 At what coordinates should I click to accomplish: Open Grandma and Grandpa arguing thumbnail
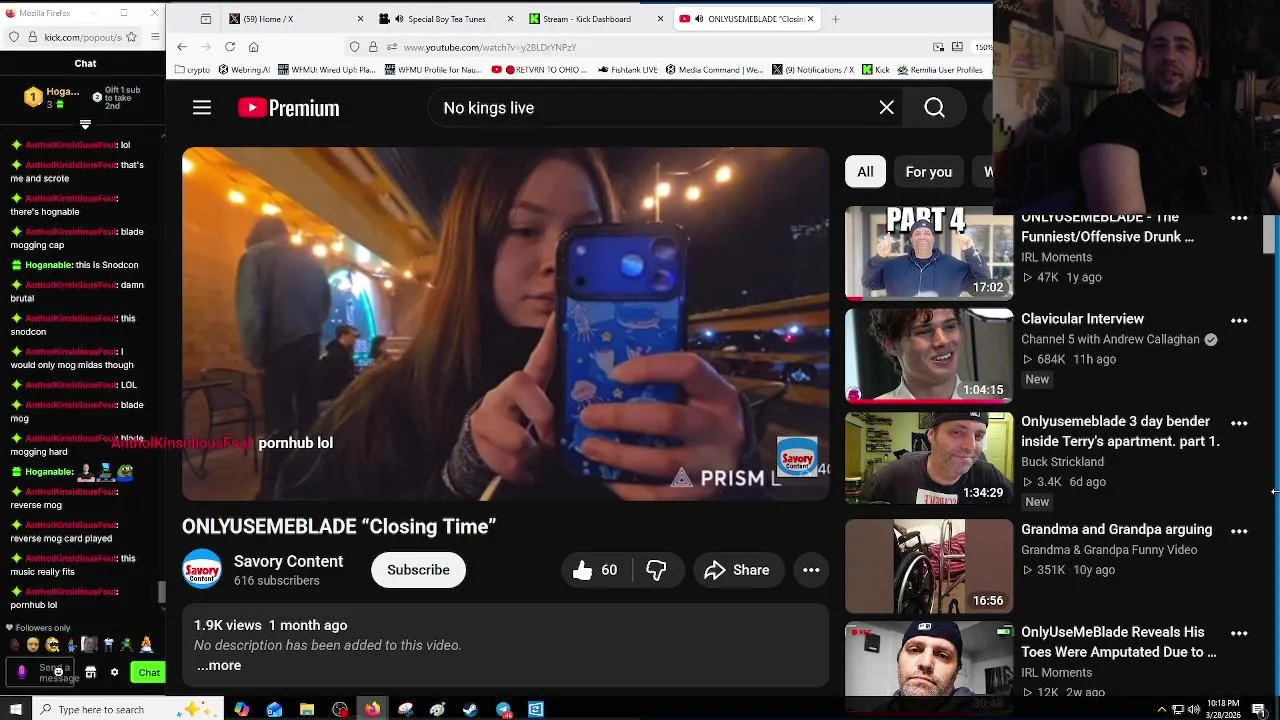tap(929, 566)
